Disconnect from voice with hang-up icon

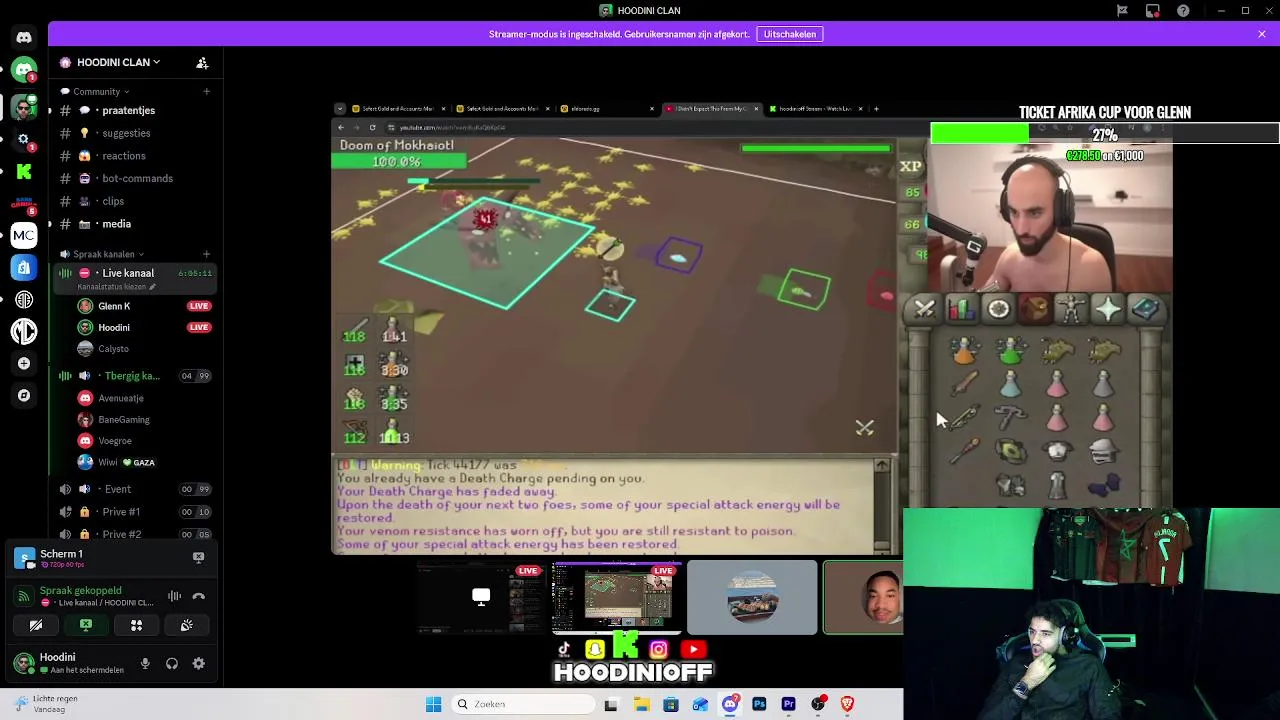pyautogui.click(x=198, y=596)
